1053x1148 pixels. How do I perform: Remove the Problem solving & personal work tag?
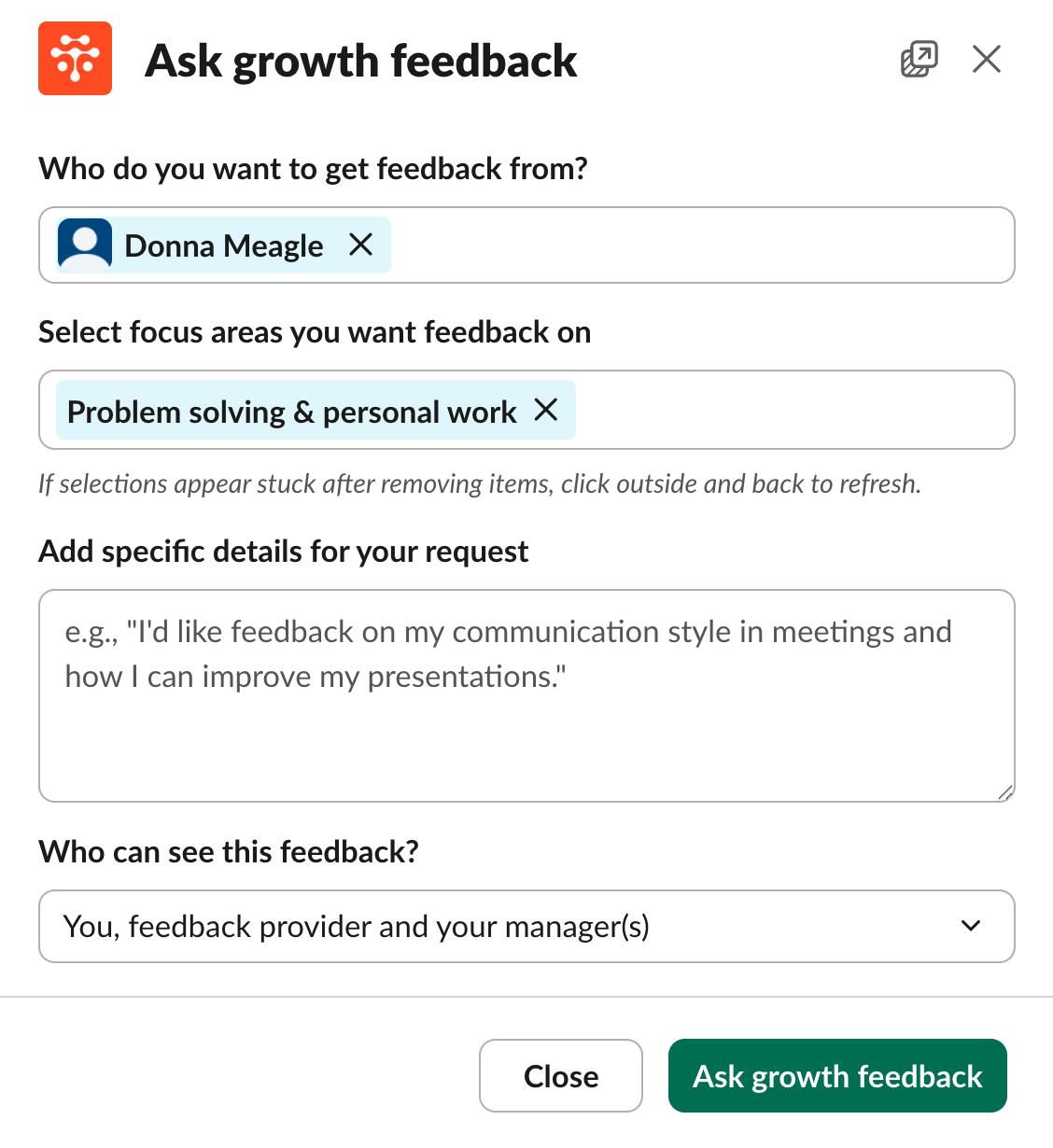[x=546, y=410]
